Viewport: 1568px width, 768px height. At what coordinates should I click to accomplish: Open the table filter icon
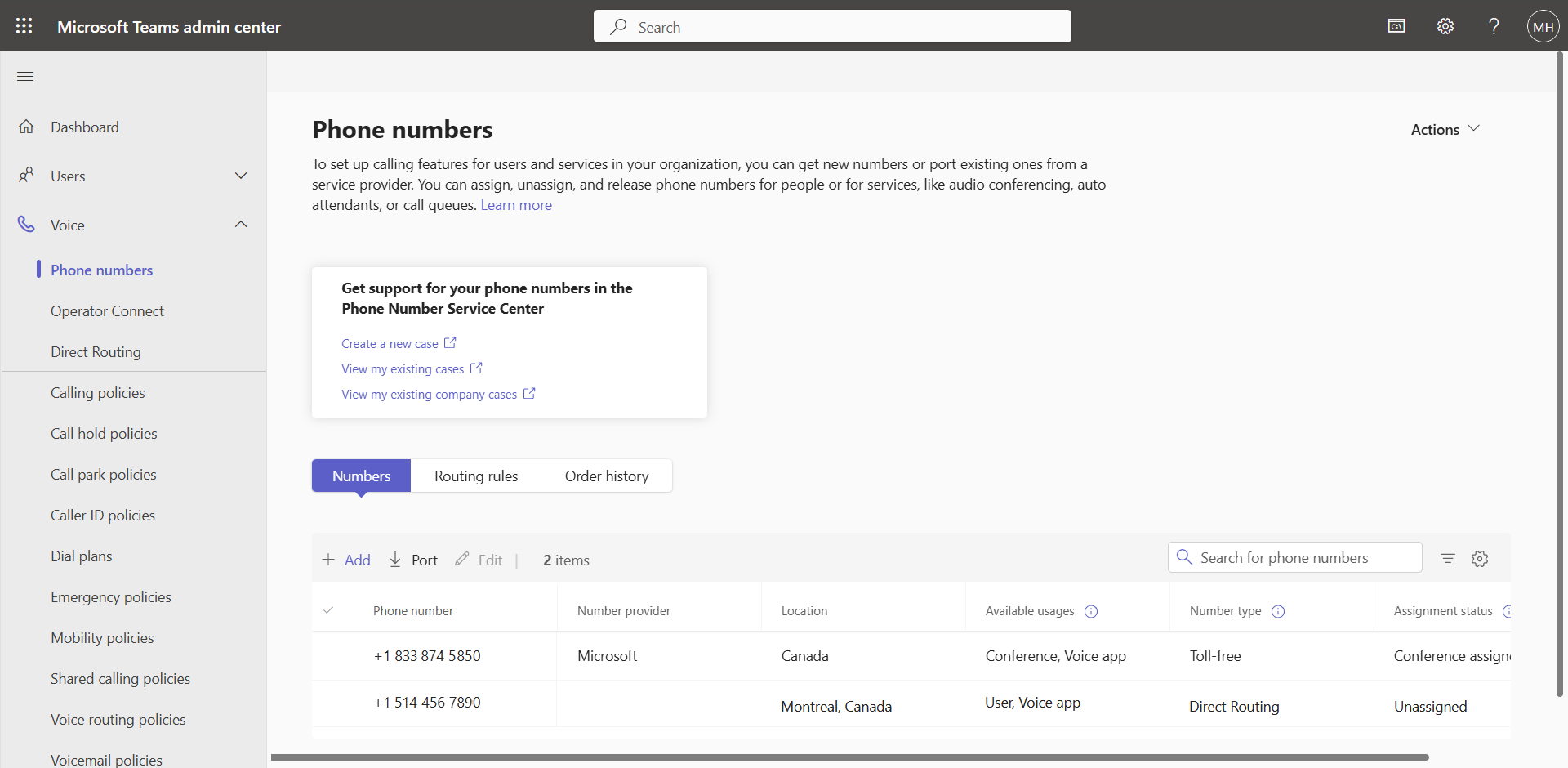coord(1448,558)
